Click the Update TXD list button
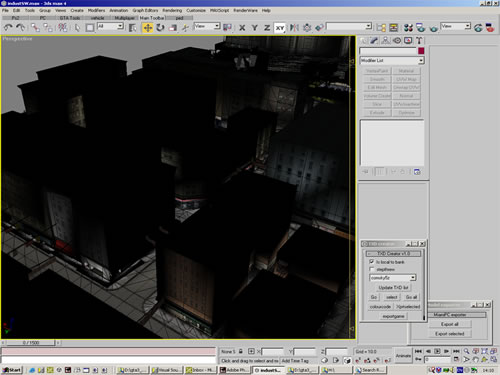This screenshot has width=500, height=375. [393, 287]
